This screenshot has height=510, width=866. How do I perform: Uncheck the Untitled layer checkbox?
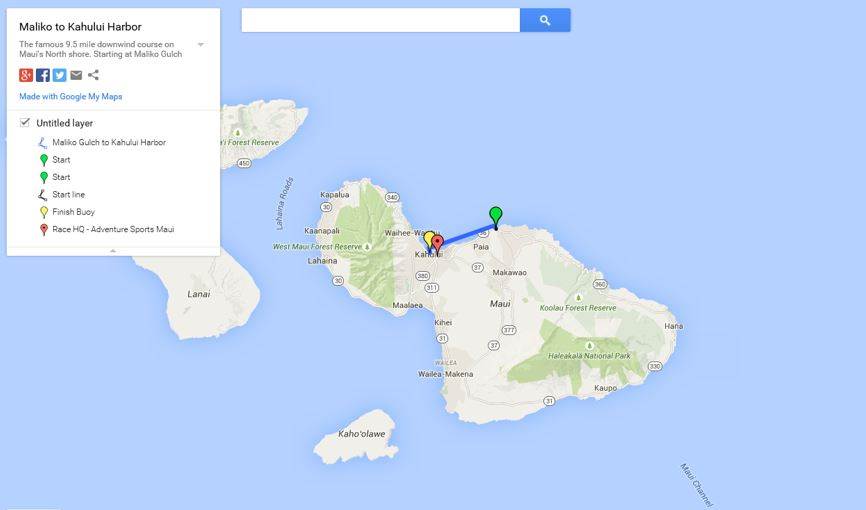25,123
